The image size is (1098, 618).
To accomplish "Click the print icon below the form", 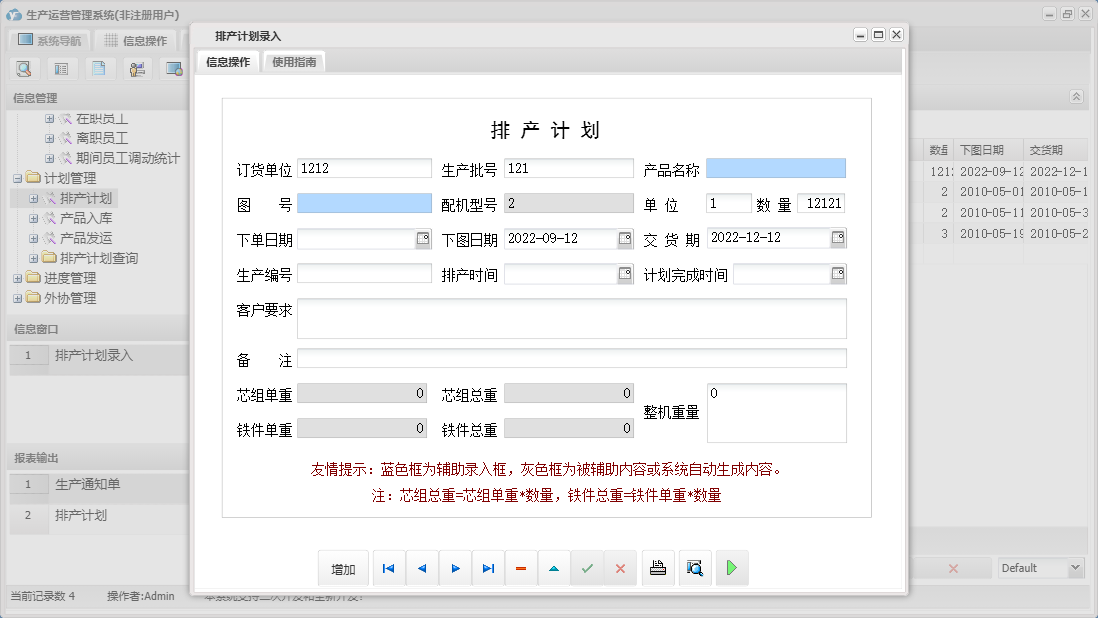I will click(658, 567).
